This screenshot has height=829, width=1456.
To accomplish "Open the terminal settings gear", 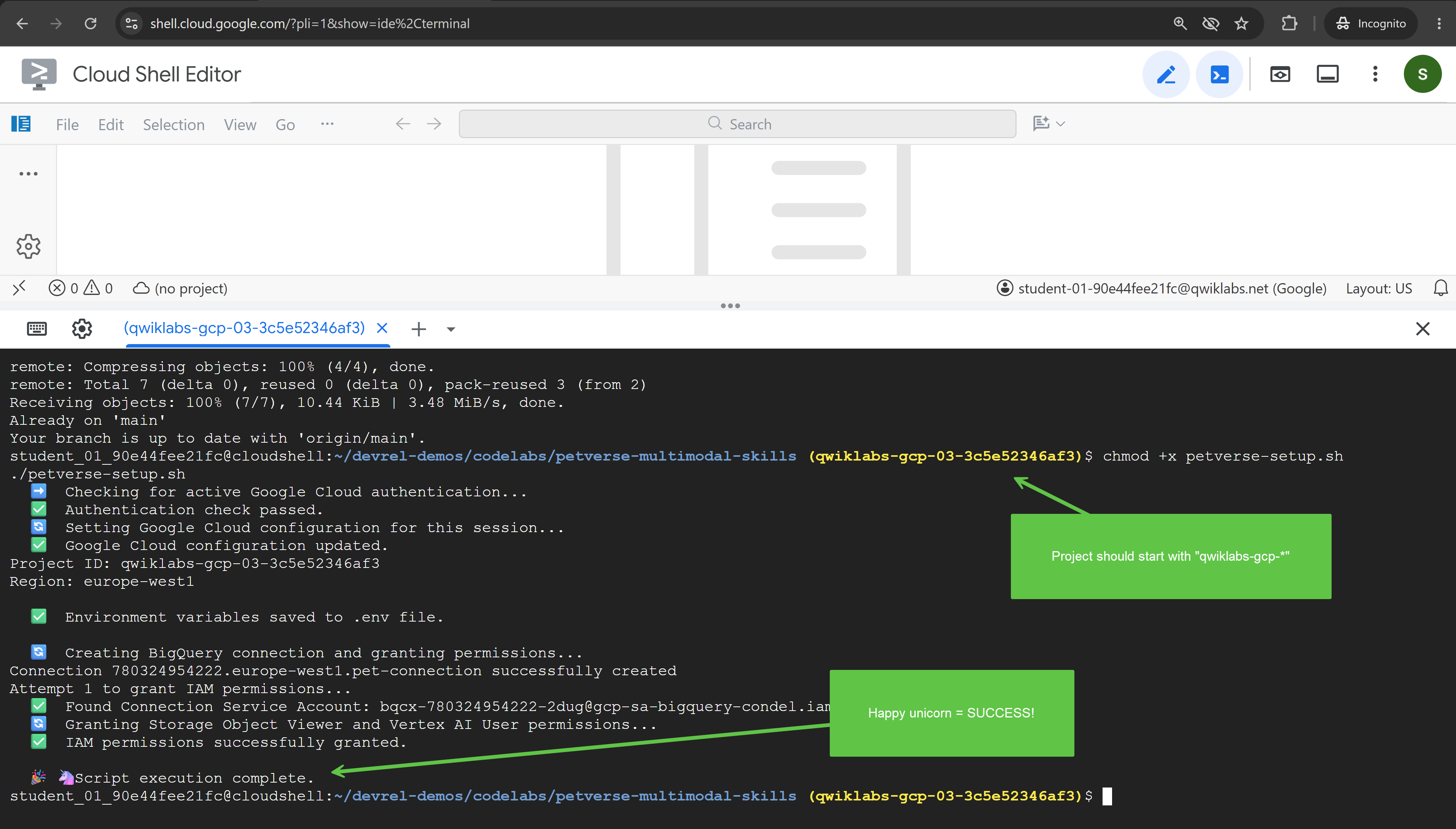I will 82,328.
